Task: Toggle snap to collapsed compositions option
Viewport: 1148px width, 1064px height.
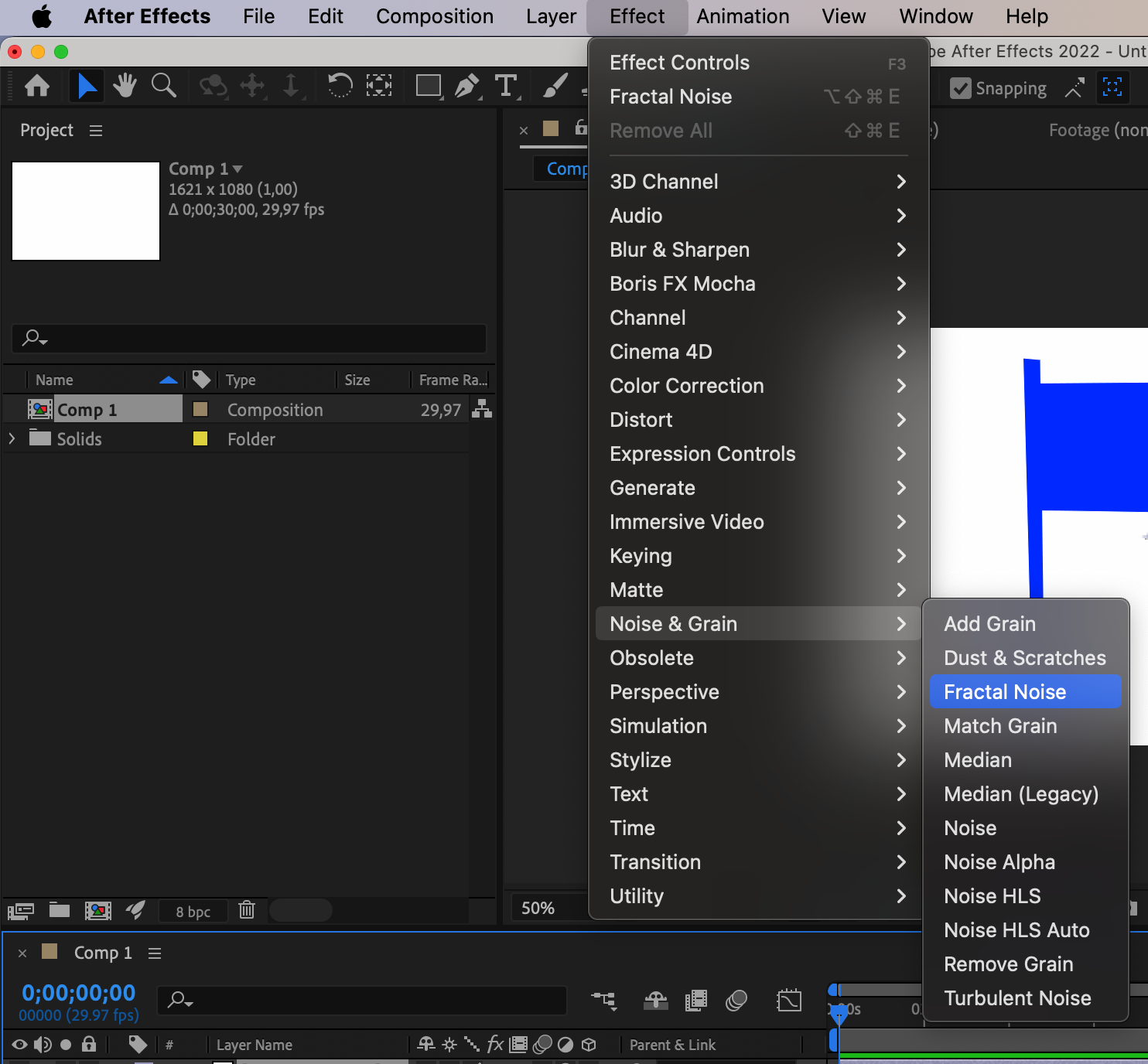Action: 1112,87
